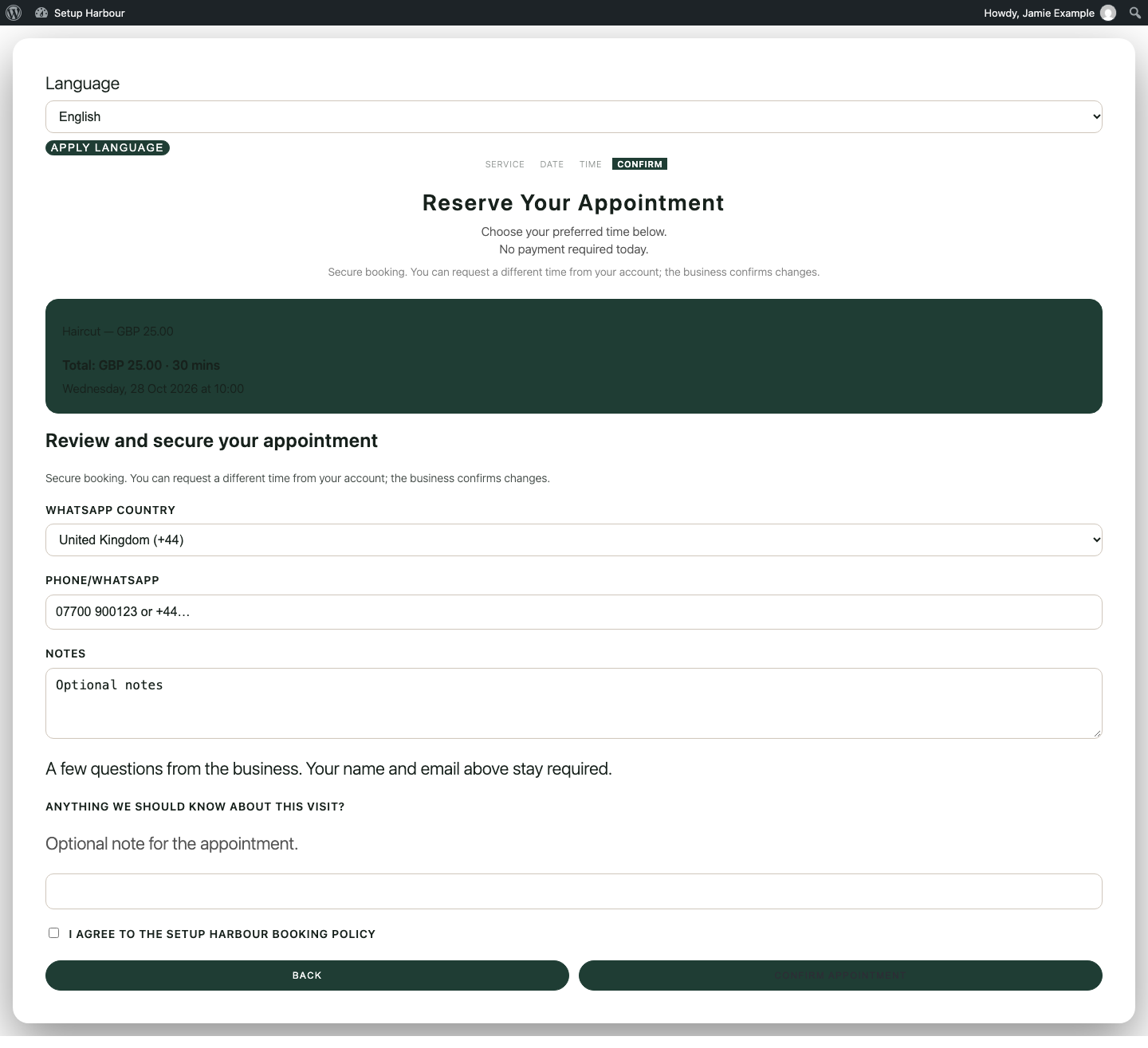Screen dimensions: 1148x1048
Task: Click the Reserve Your Appointment heading
Action: pos(573,203)
